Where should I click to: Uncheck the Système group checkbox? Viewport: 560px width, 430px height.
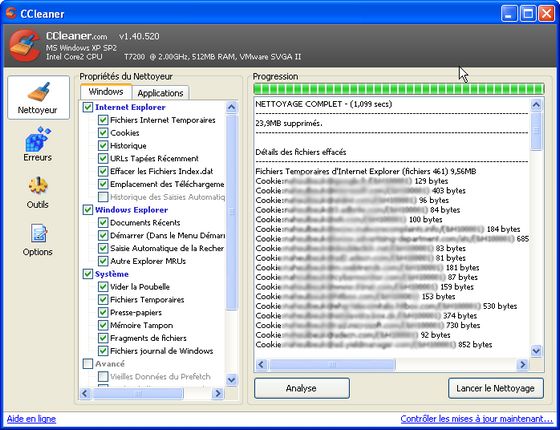pyautogui.click(x=88, y=274)
